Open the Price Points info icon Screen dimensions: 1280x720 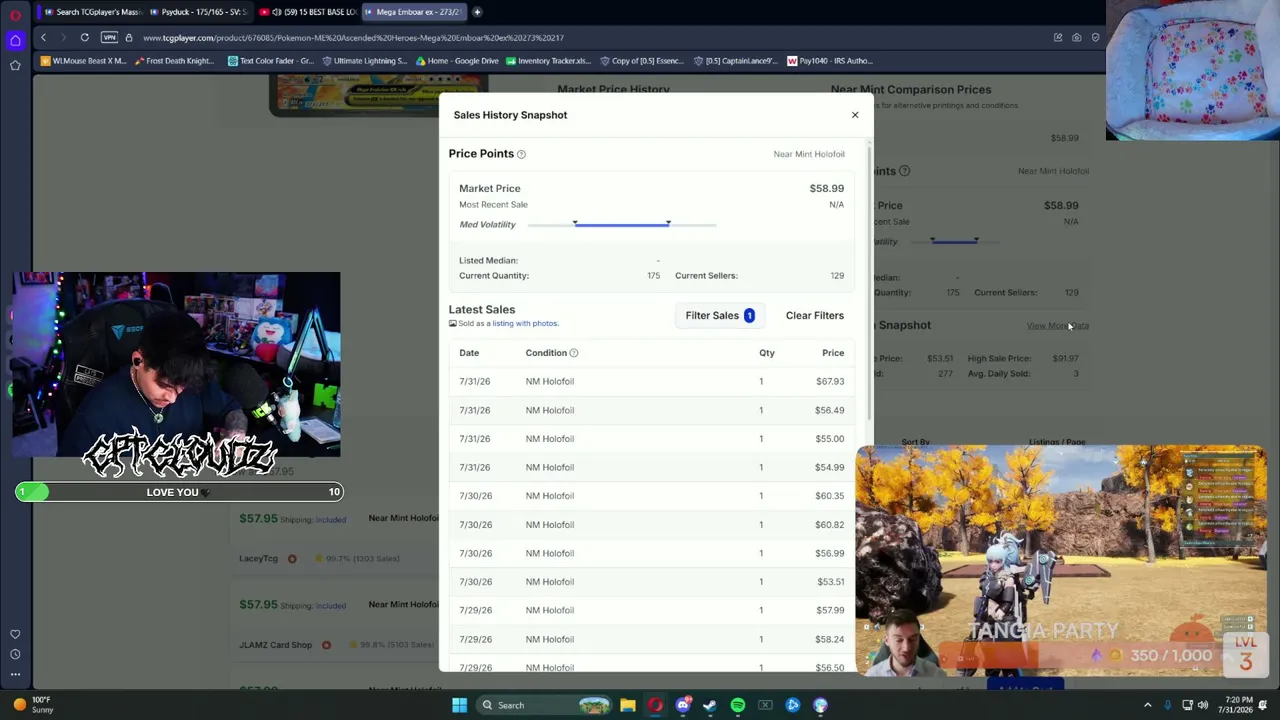coord(521,154)
